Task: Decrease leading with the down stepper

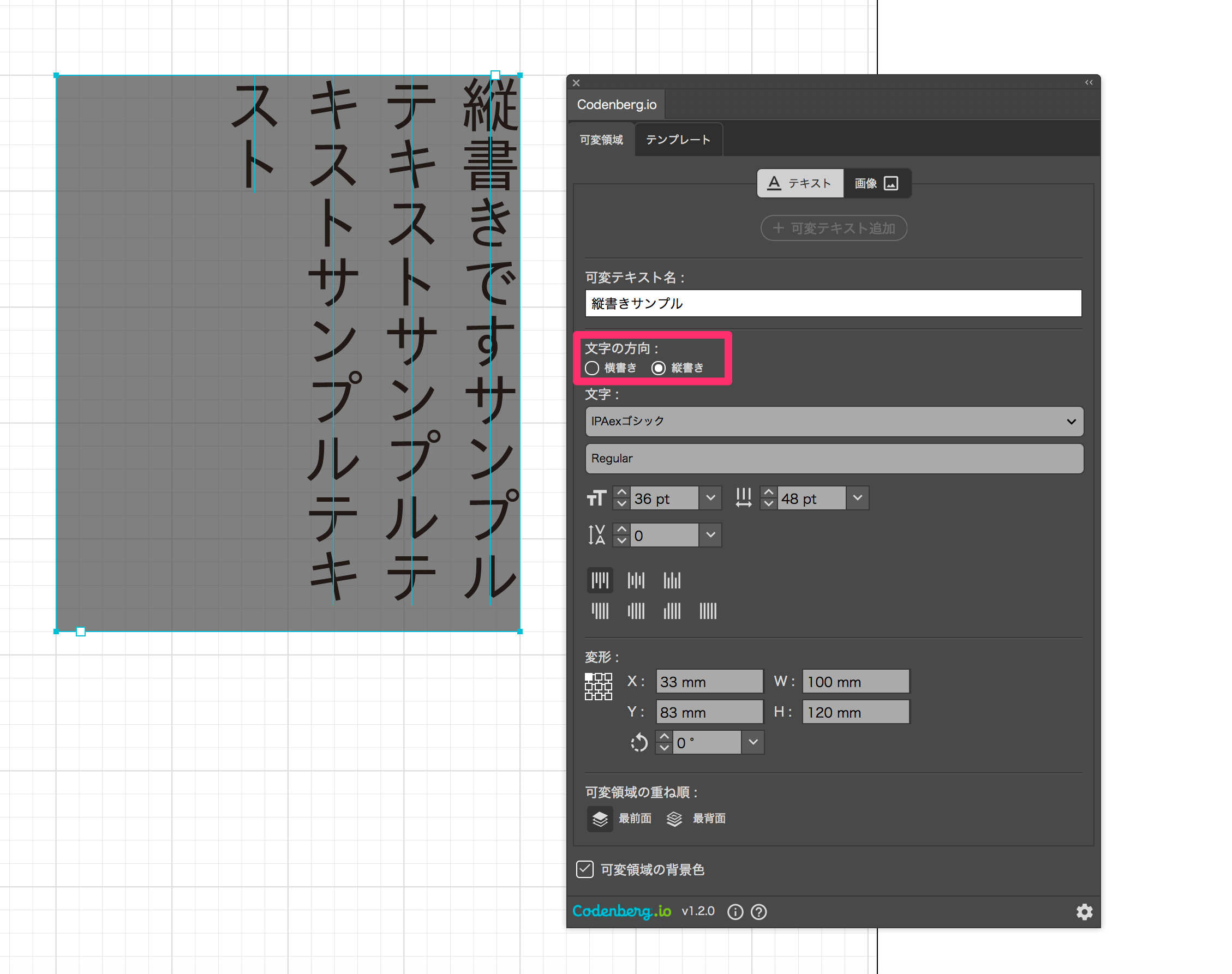Action: (x=769, y=504)
